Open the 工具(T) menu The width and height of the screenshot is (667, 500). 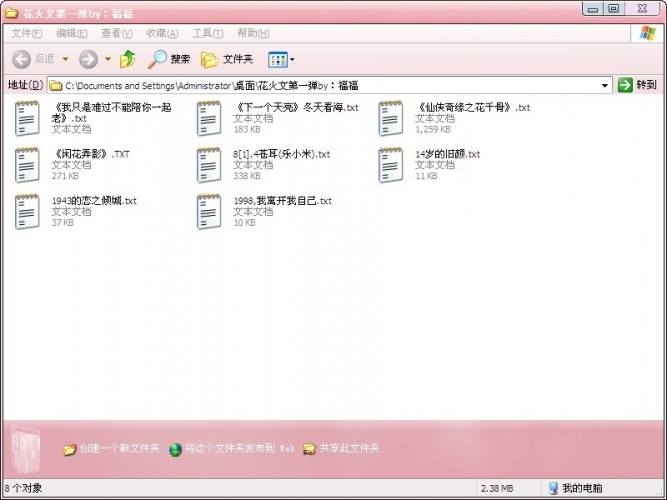(207, 33)
